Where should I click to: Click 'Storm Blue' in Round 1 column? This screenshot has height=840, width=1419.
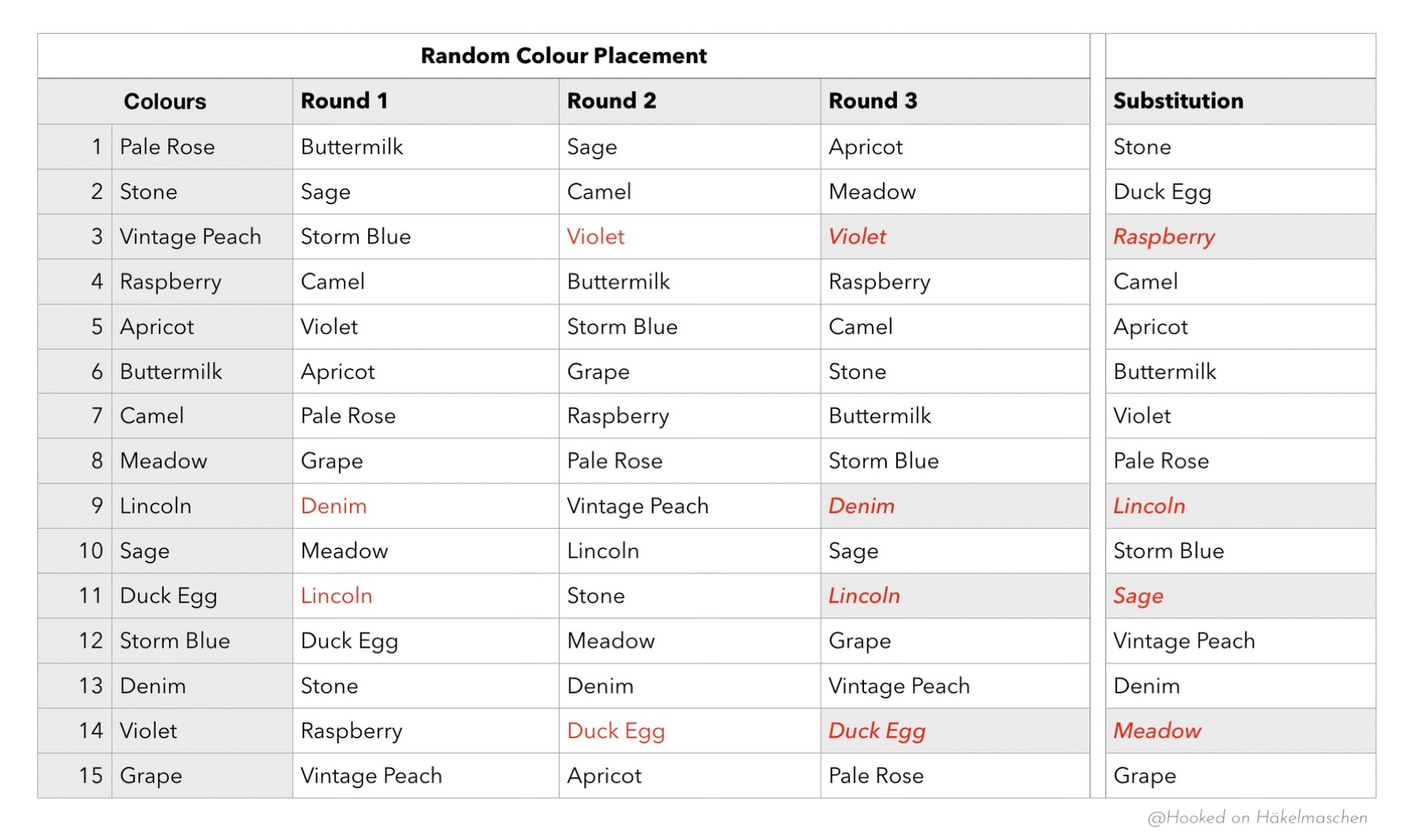tap(356, 236)
